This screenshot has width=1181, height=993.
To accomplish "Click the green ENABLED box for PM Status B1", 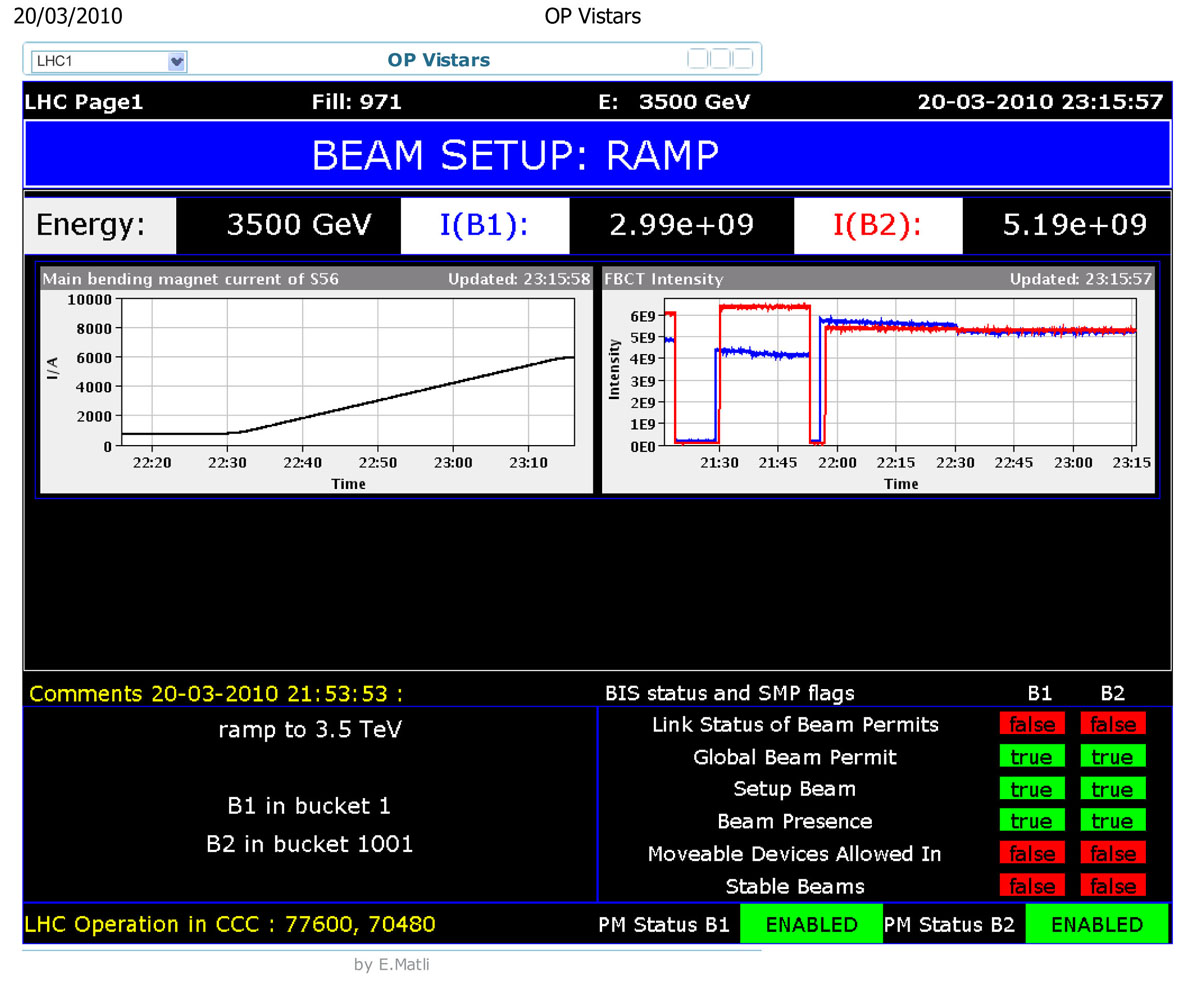I will point(811,924).
